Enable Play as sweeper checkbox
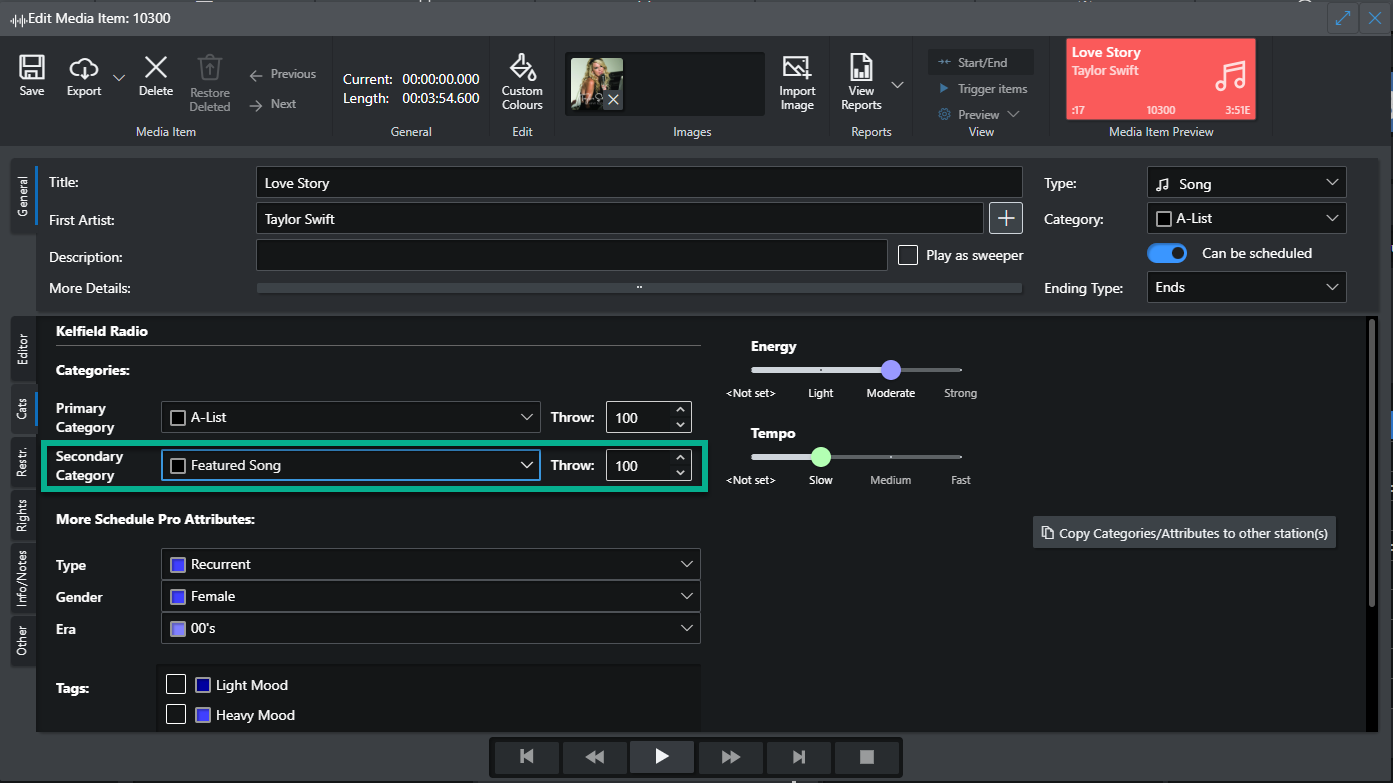This screenshot has height=783, width=1393. click(x=908, y=255)
